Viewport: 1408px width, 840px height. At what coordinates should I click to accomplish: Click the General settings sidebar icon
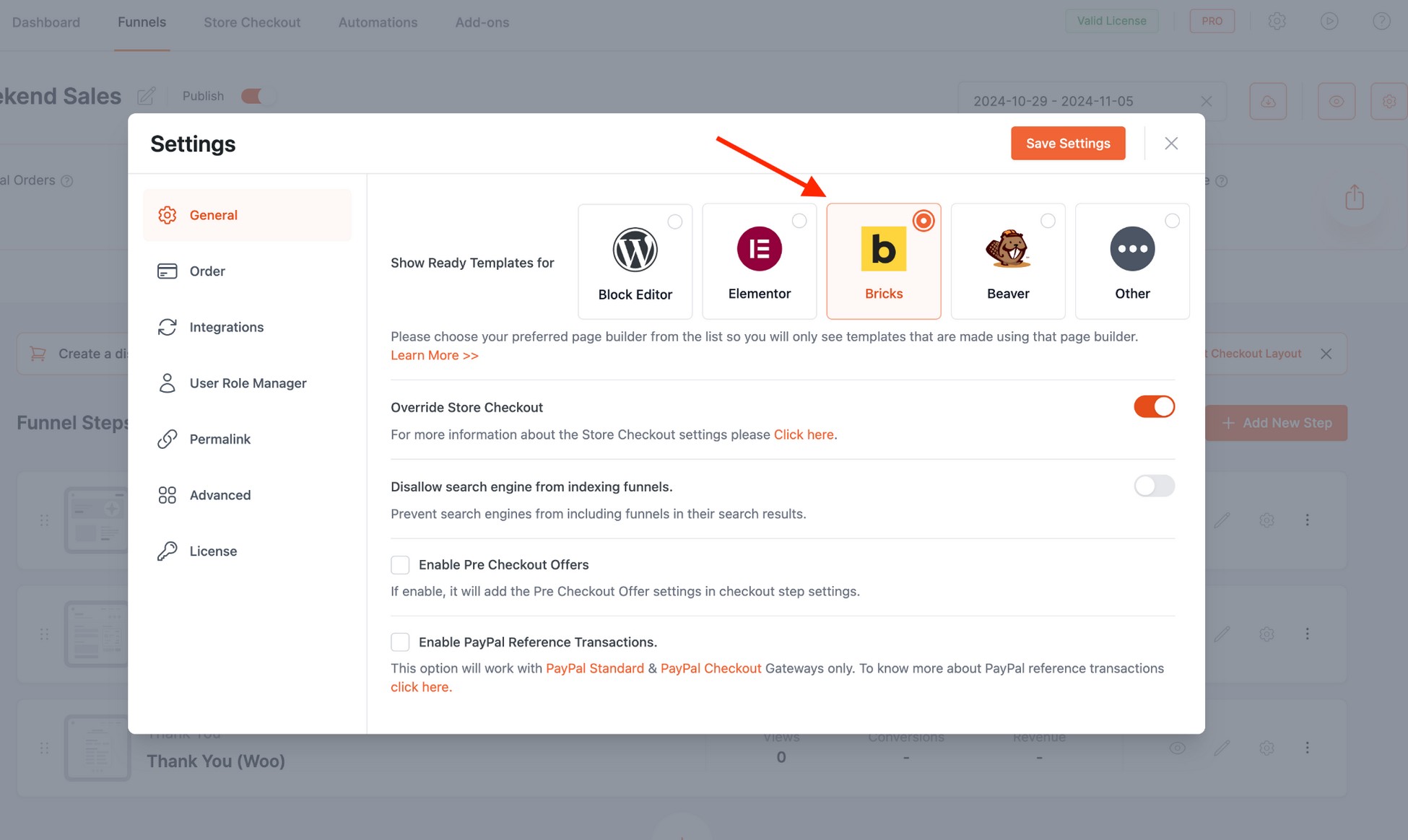point(167,213)
